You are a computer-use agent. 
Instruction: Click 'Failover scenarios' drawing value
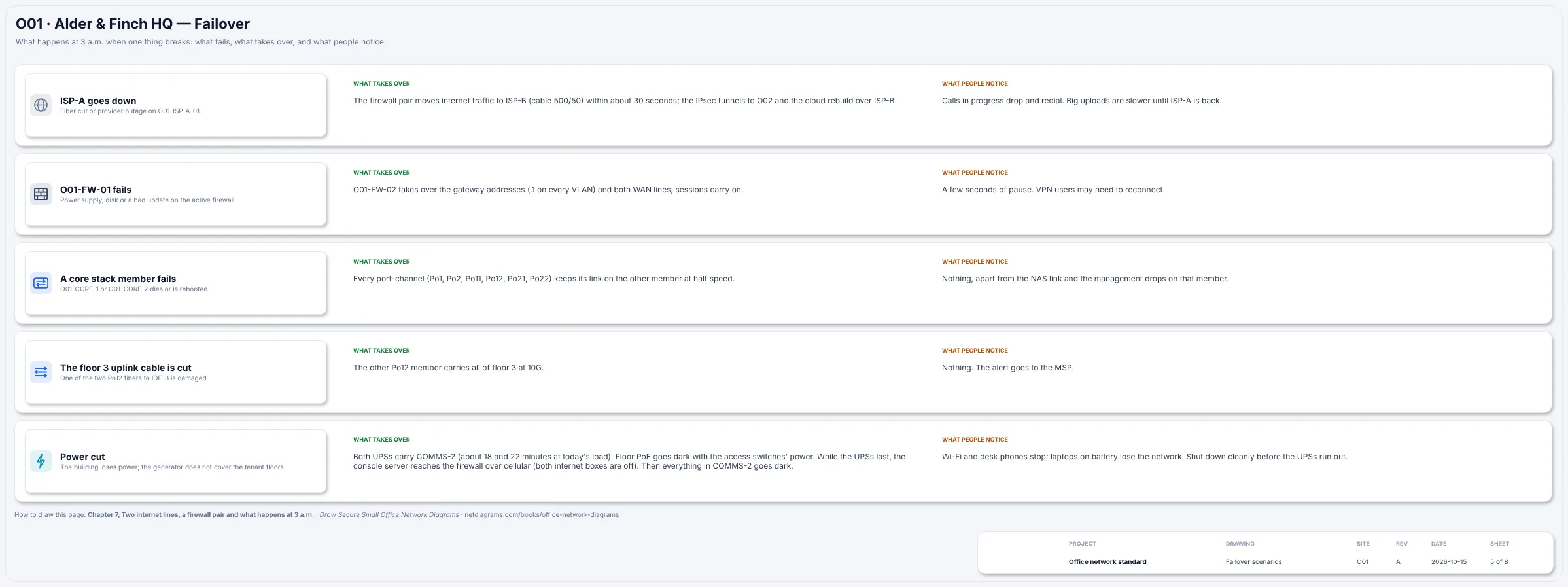1253,562
